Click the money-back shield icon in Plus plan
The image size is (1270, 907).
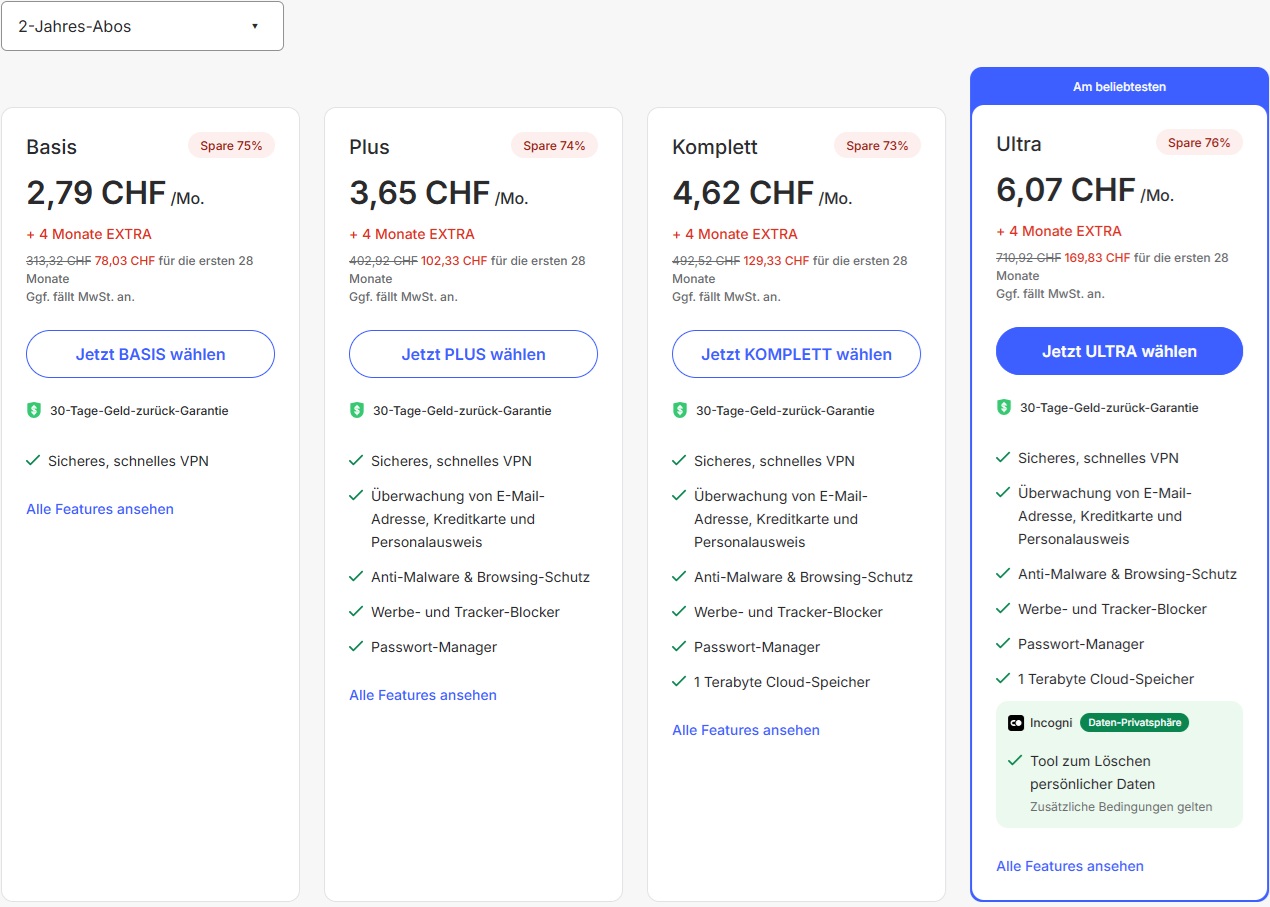pos(357,411)
